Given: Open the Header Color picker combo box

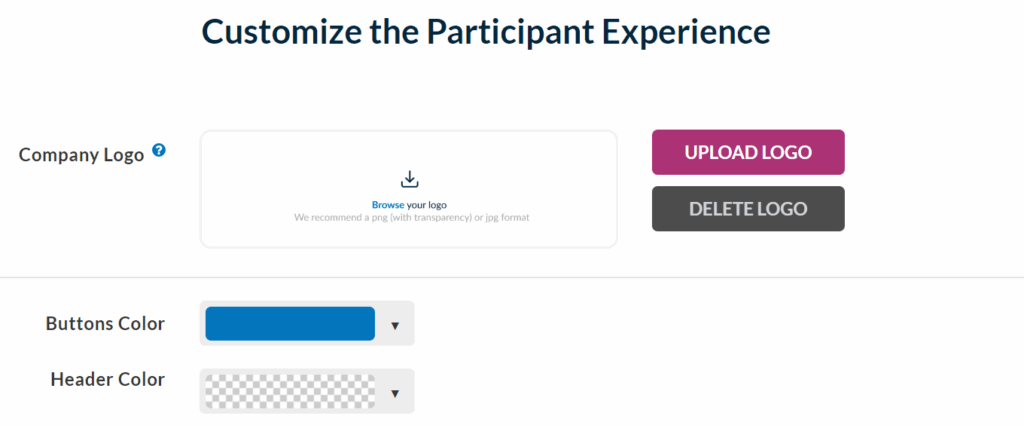Looking at the screenshot, I should pyautogui.click(x=307, y=392).
